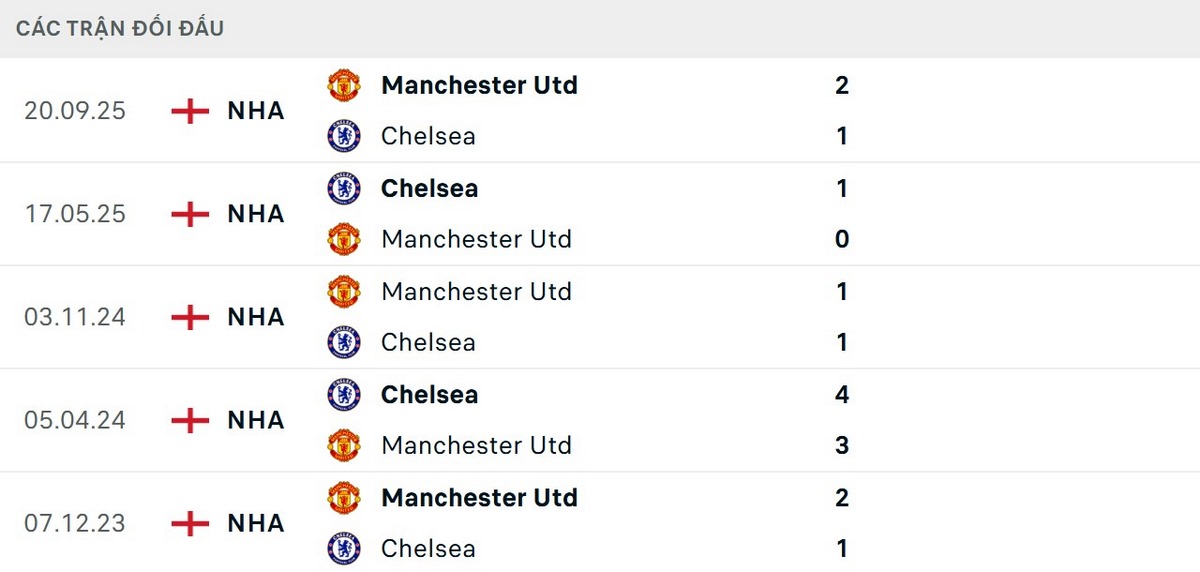Click Manchester Utd crest in 20.09.25 match
1200x572 pixels.
pos(344,85)
